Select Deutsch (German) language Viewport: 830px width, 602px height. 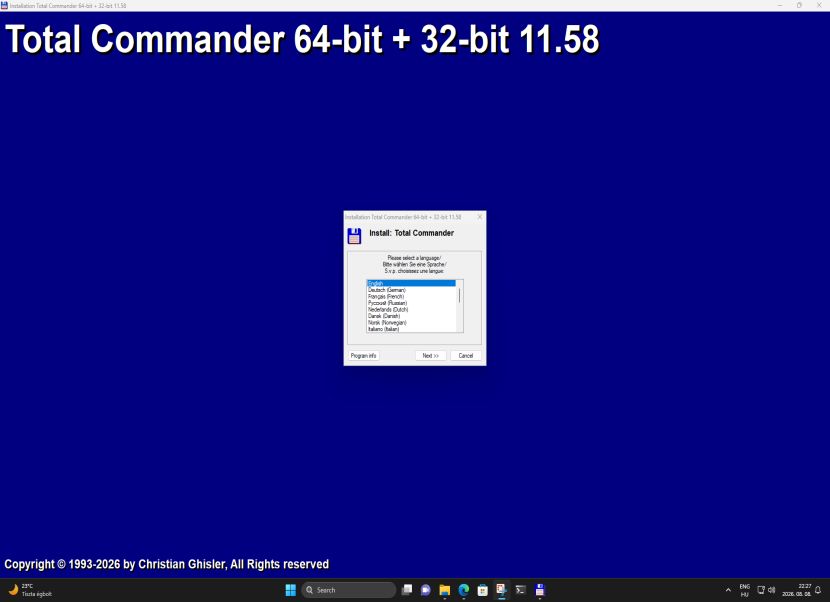pos(411,290)
